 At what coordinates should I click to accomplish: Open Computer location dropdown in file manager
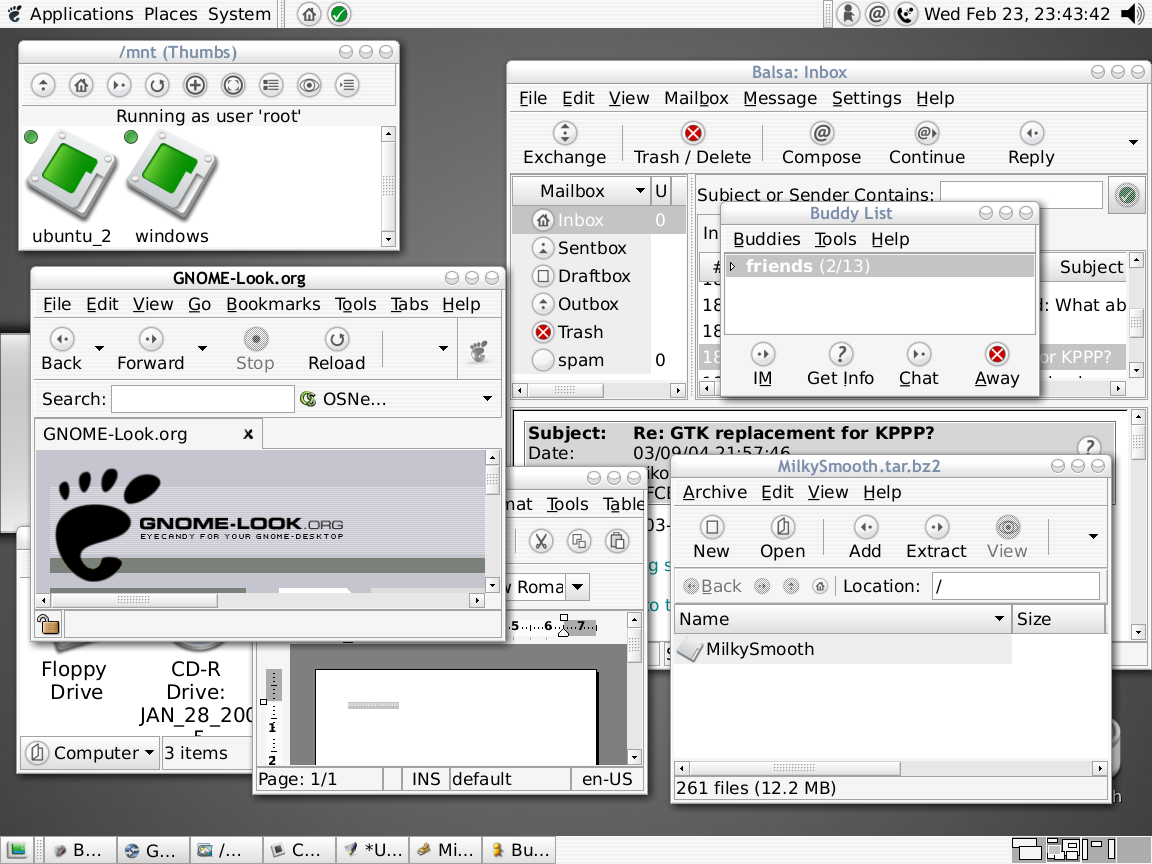point(90,753)
